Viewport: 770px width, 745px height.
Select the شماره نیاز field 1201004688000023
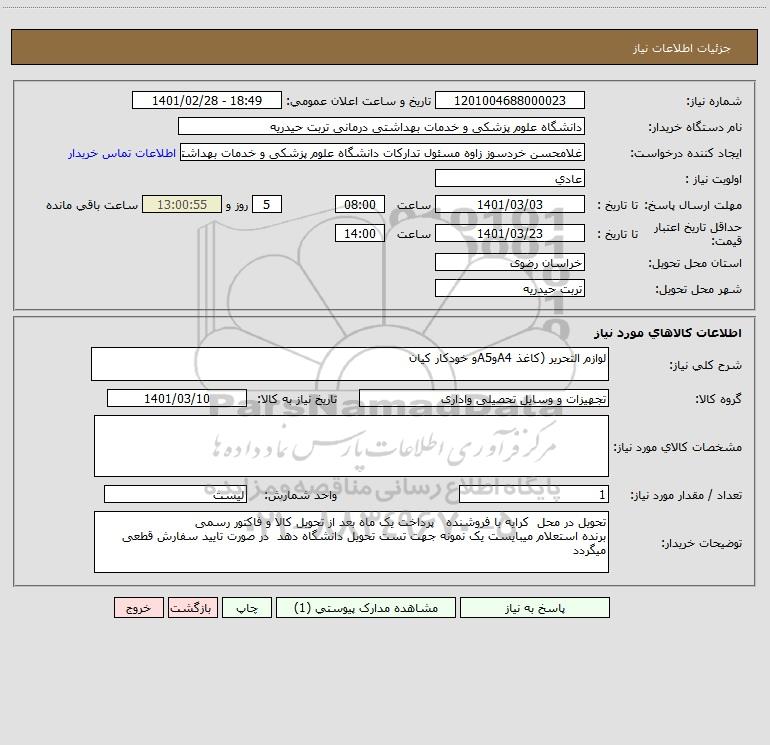[510, 100]
